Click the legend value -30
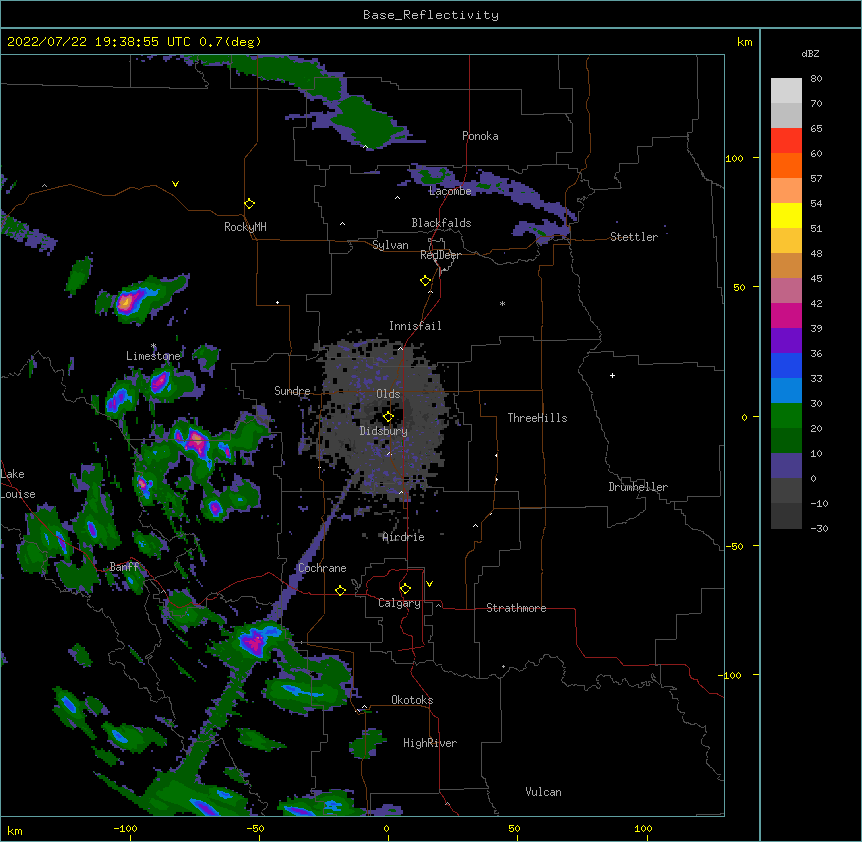862x842 pixels. 819,528
